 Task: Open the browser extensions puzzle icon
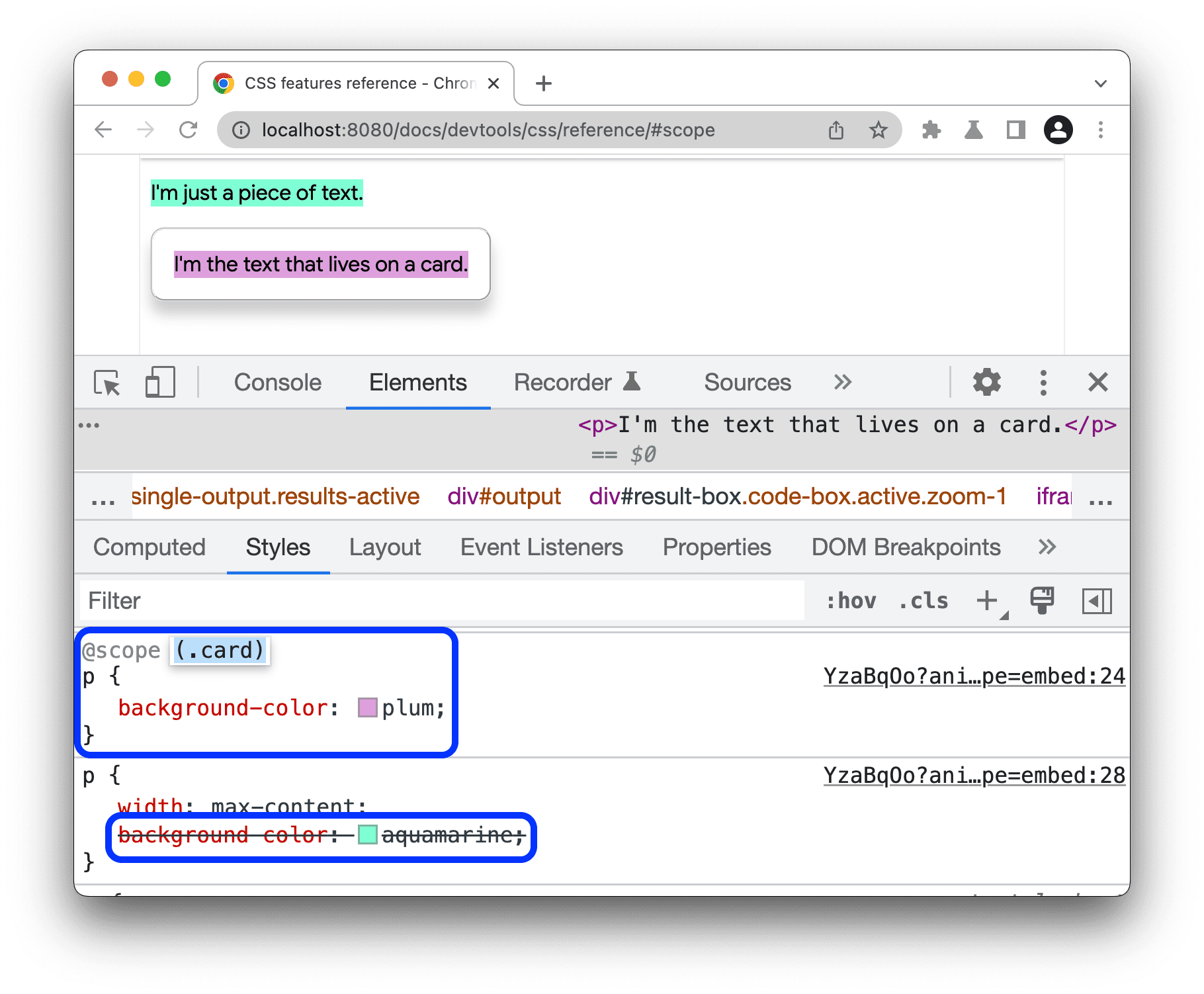coord(931,130)
